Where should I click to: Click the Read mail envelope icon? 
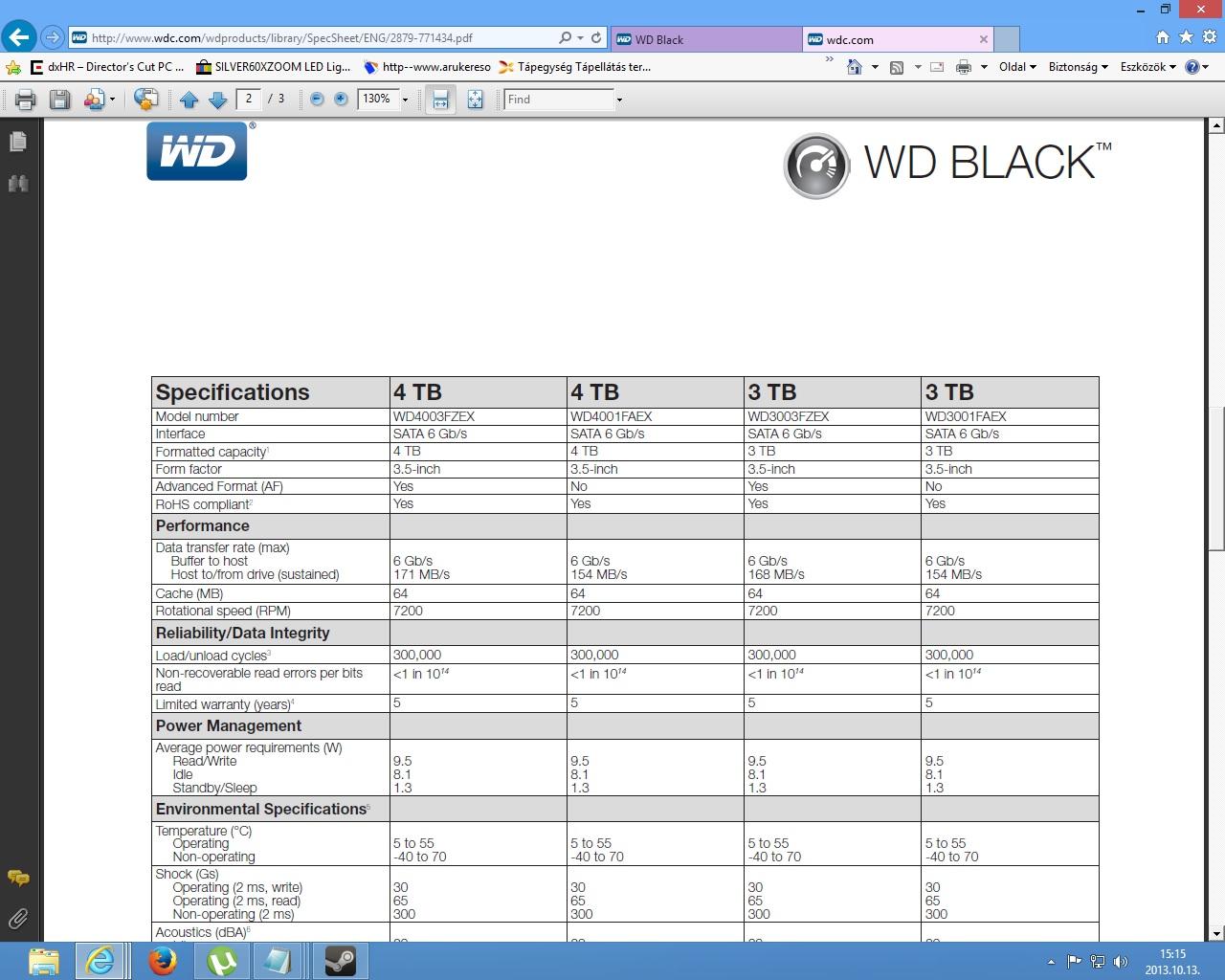click(937, 67)
